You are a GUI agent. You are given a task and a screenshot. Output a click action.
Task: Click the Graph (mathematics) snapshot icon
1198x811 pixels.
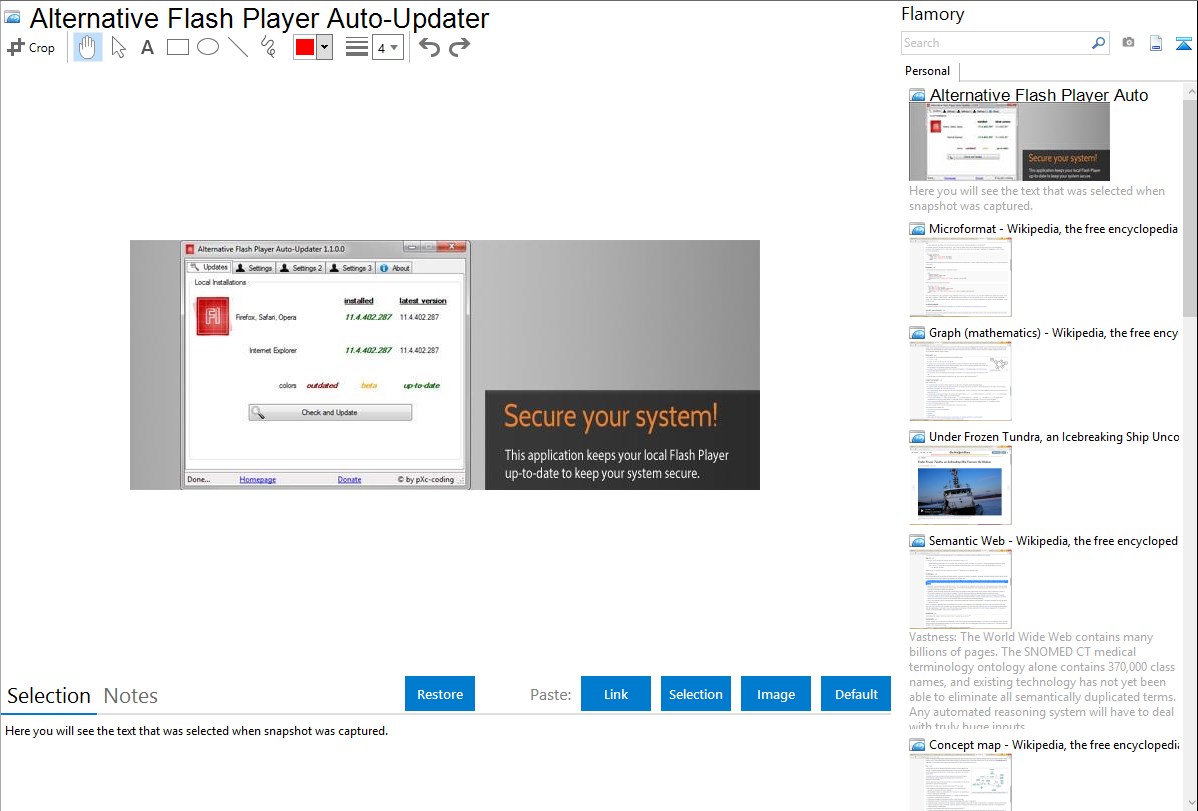point(917,333)
